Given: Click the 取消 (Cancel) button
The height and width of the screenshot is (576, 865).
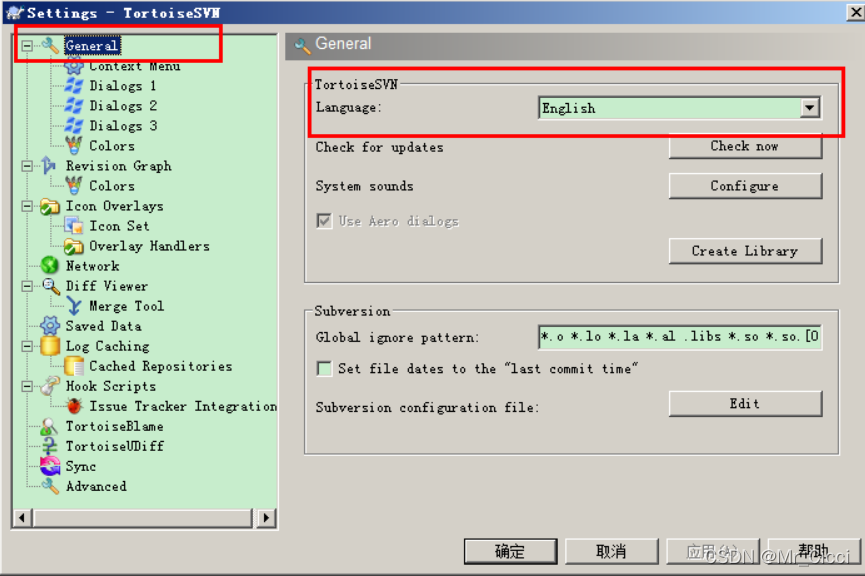Looking at the screenshot, I should pyautogui.click(x=611, y=551).
